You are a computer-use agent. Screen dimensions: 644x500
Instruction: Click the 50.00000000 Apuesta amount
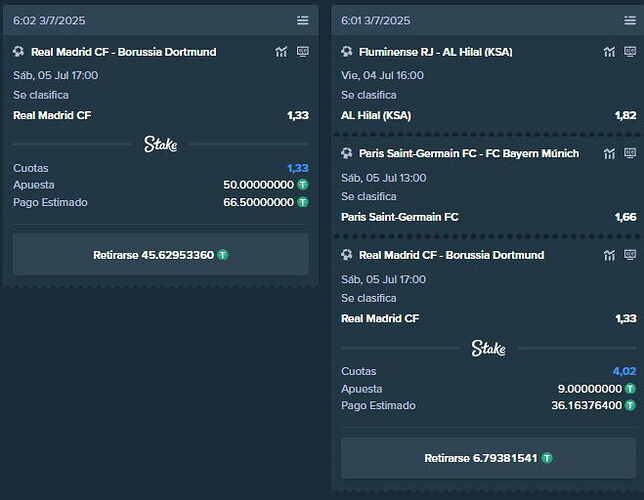[258, 185]
